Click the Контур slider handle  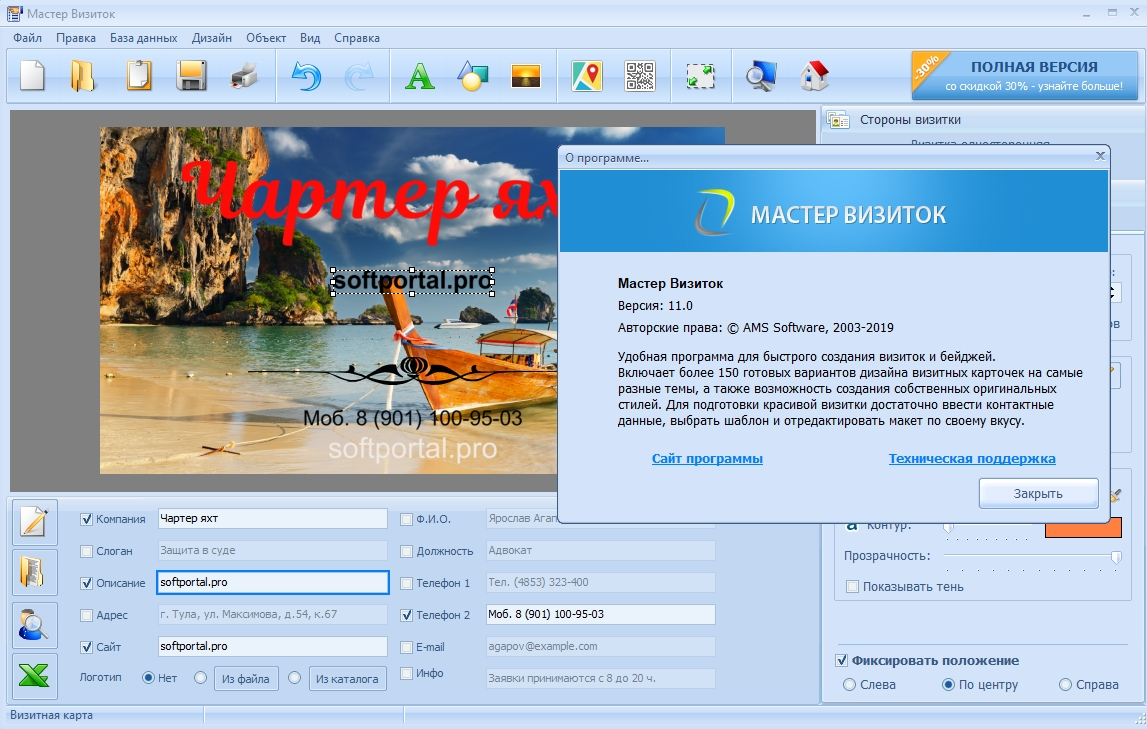coord(949,527)
